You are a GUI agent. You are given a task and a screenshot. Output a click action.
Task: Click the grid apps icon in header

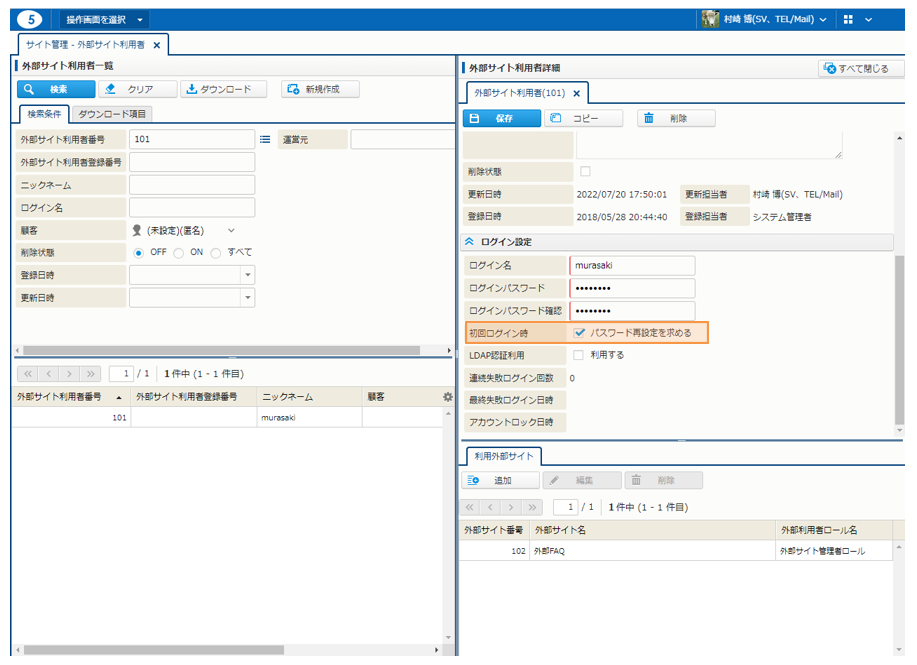pos(848,19)
